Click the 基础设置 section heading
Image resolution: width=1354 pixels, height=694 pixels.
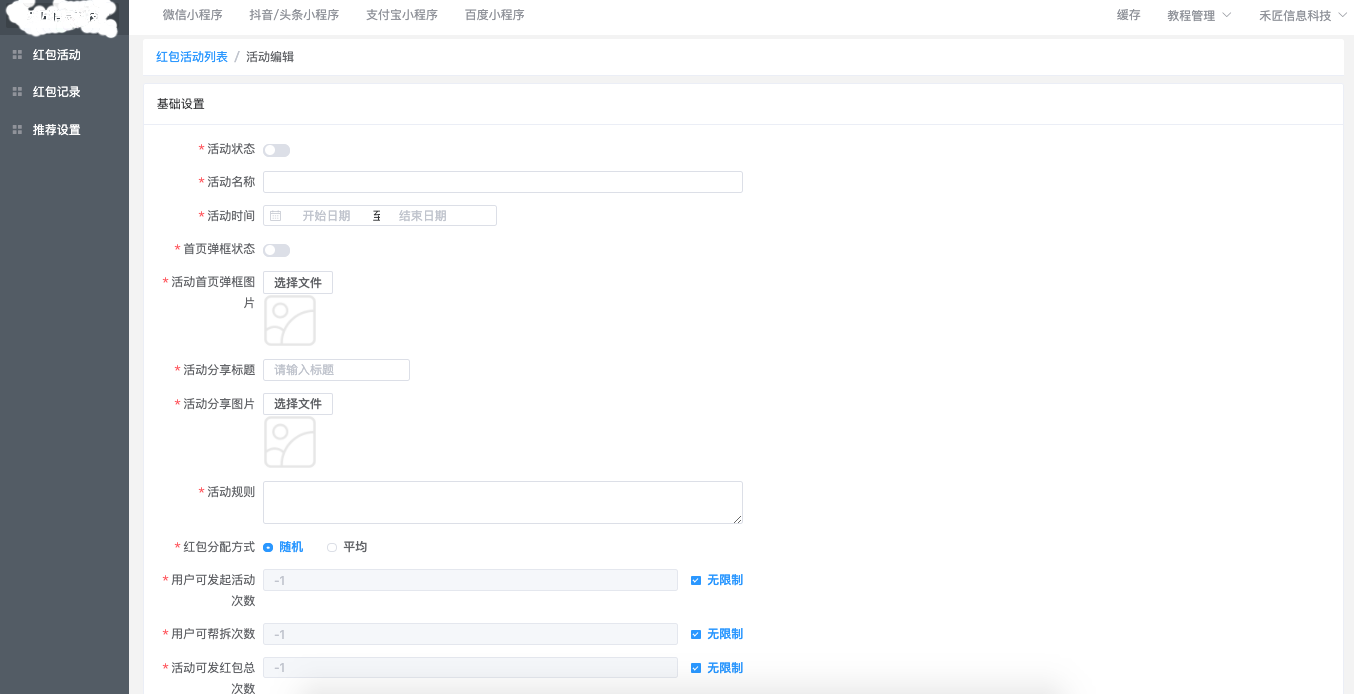click(181, 104)
